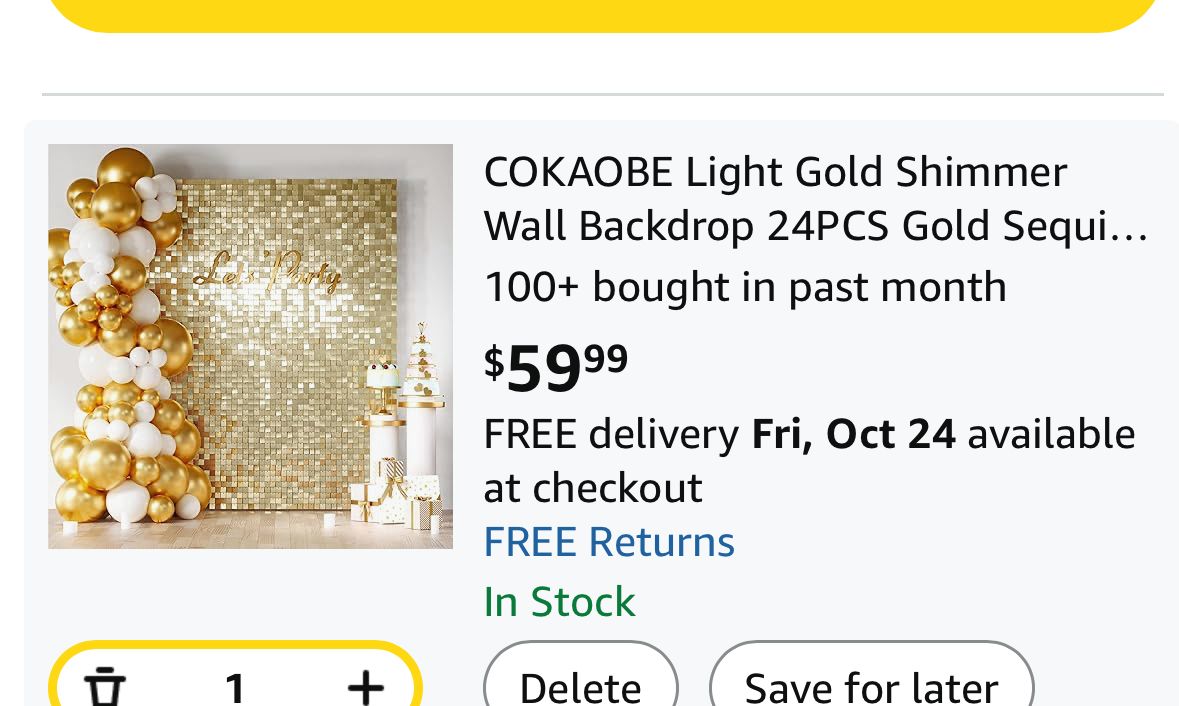Click the trash icon in quantity stepper
This screenshot has width=1179, height=706.
click(105, 687)
